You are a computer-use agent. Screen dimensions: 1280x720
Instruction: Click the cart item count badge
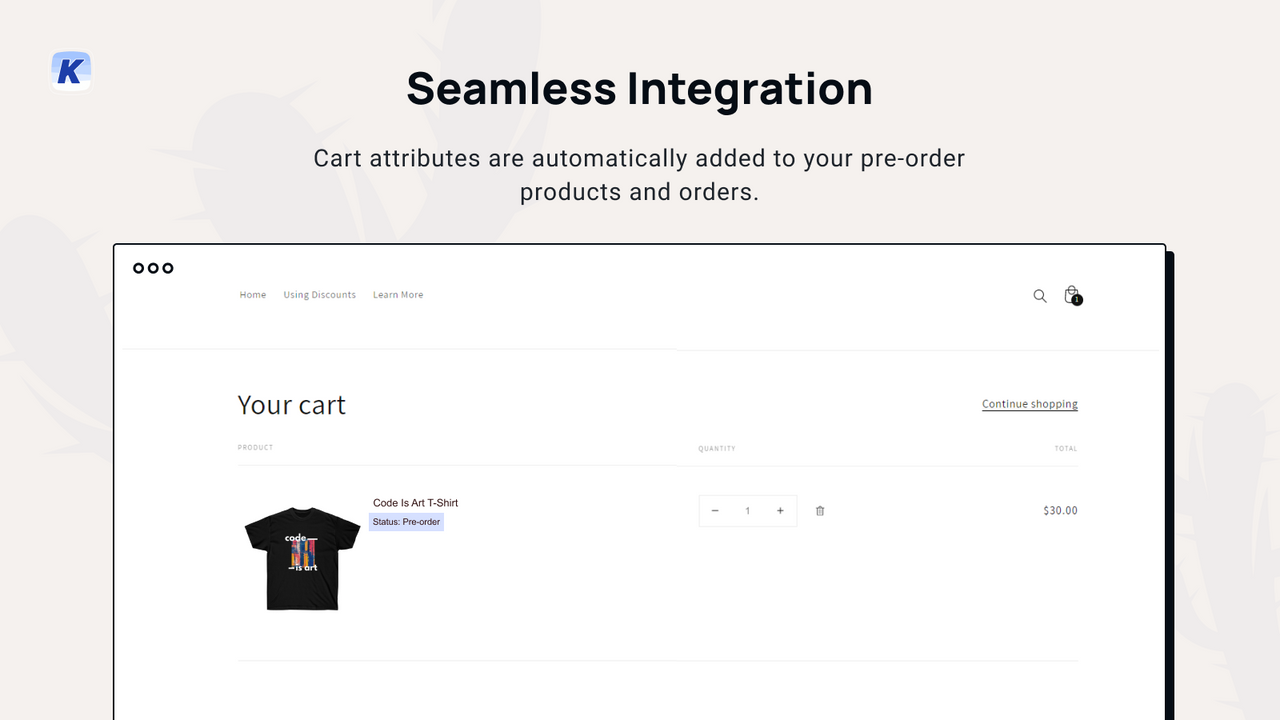click(x=1078, y=301)
